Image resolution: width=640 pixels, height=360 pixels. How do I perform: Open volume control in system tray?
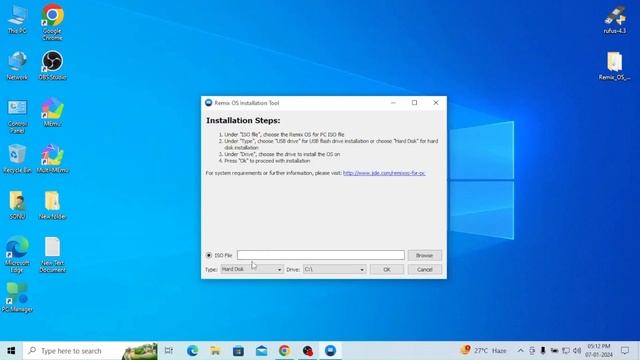click(x=577, y=351)
